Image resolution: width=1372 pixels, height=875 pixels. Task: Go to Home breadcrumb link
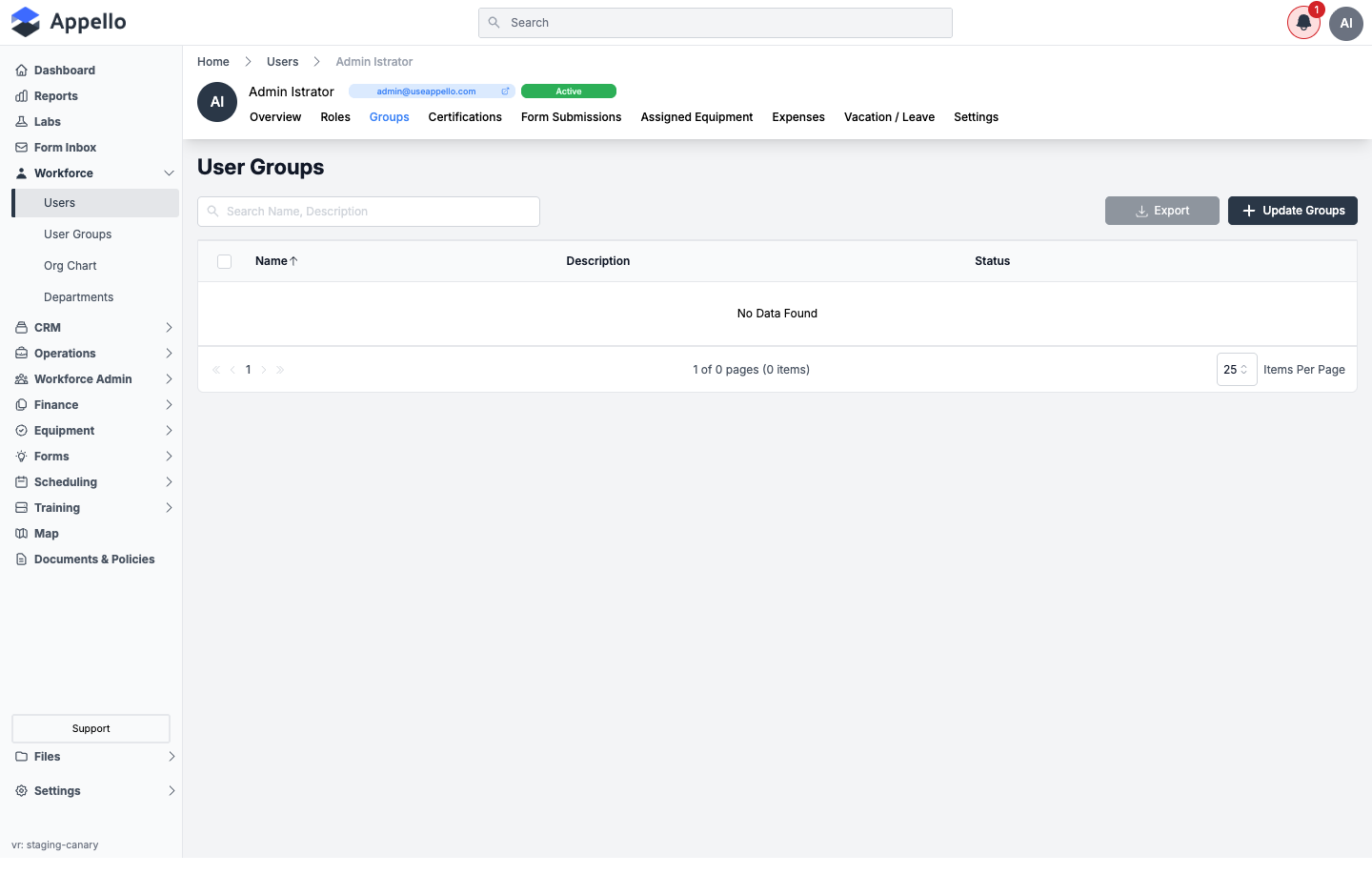coord(213,62)
